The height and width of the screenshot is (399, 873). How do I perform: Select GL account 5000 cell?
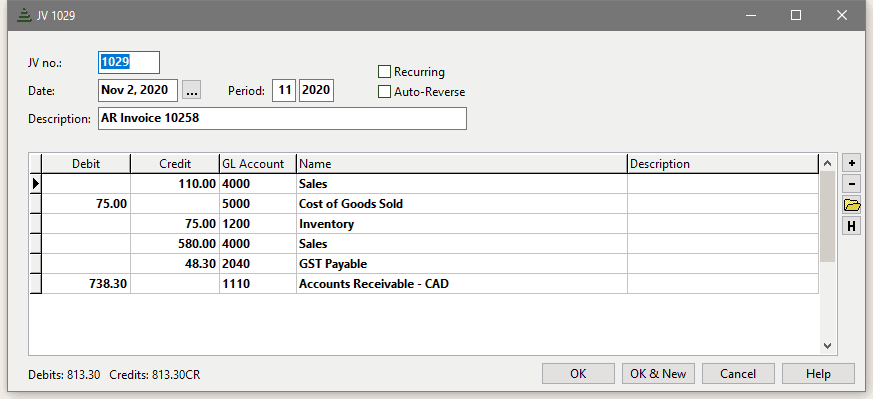point(258,204)
